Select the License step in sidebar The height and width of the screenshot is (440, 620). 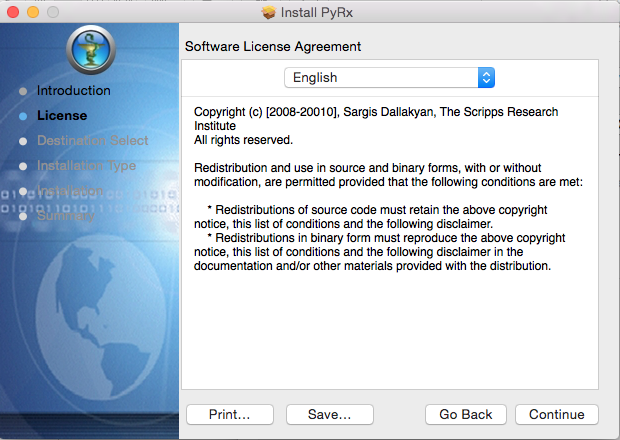62,115
